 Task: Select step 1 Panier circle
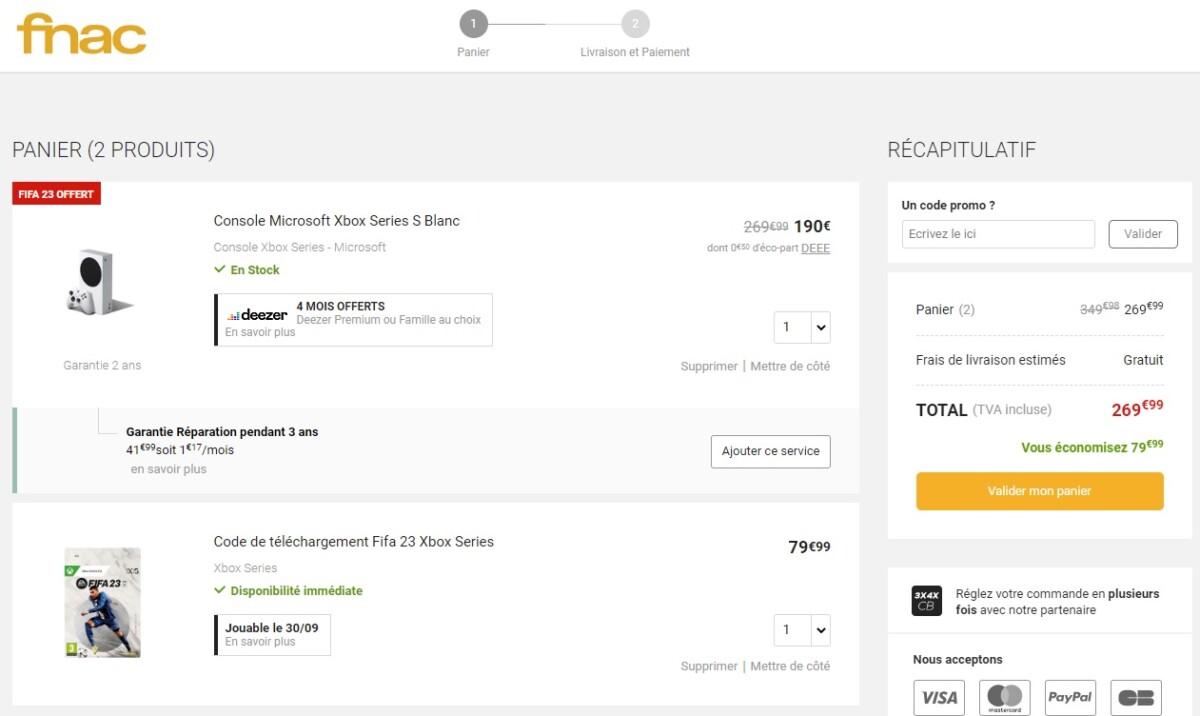click(x=473, y=24)
